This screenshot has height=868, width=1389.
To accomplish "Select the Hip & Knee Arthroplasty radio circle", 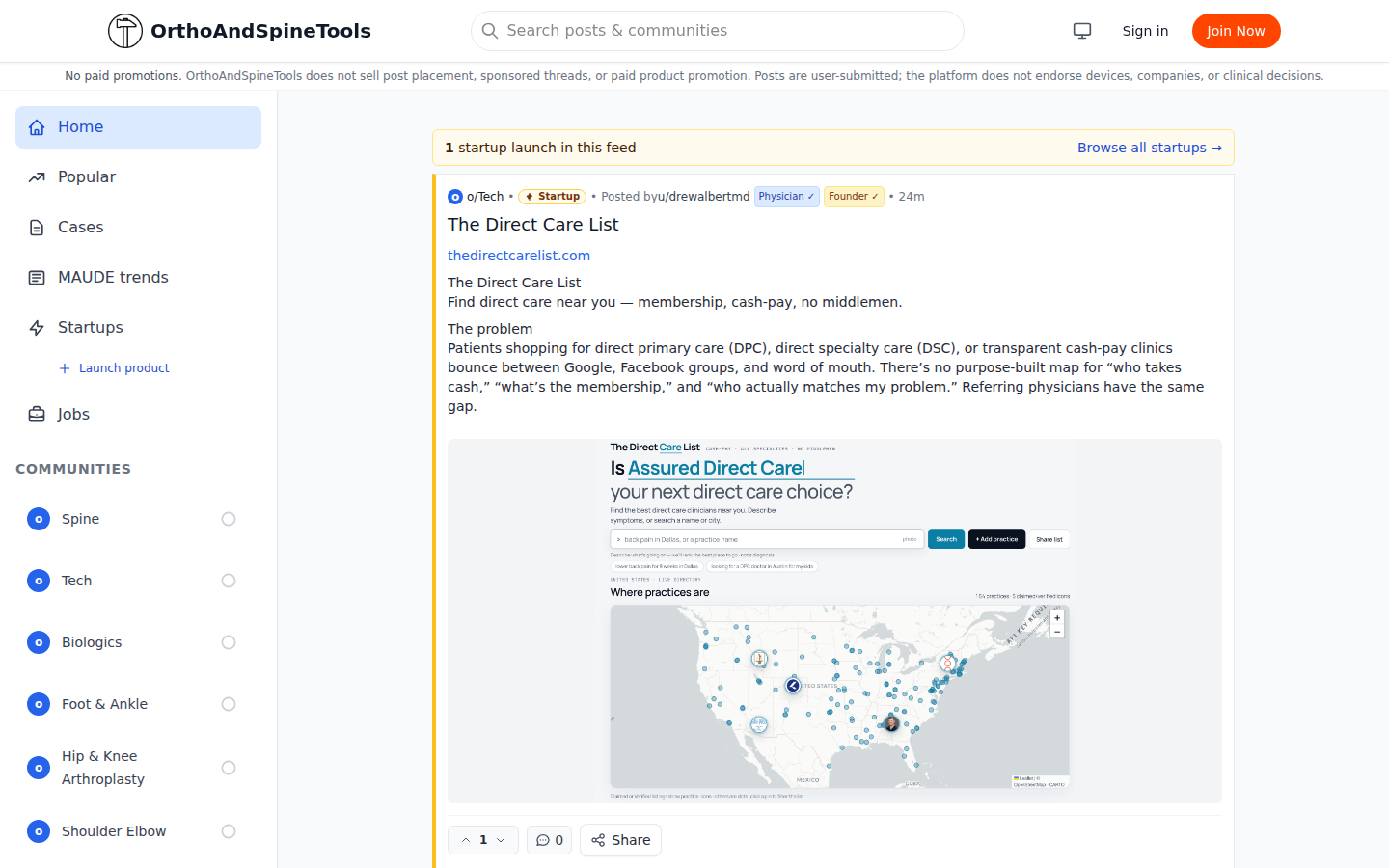I will 229,768.
